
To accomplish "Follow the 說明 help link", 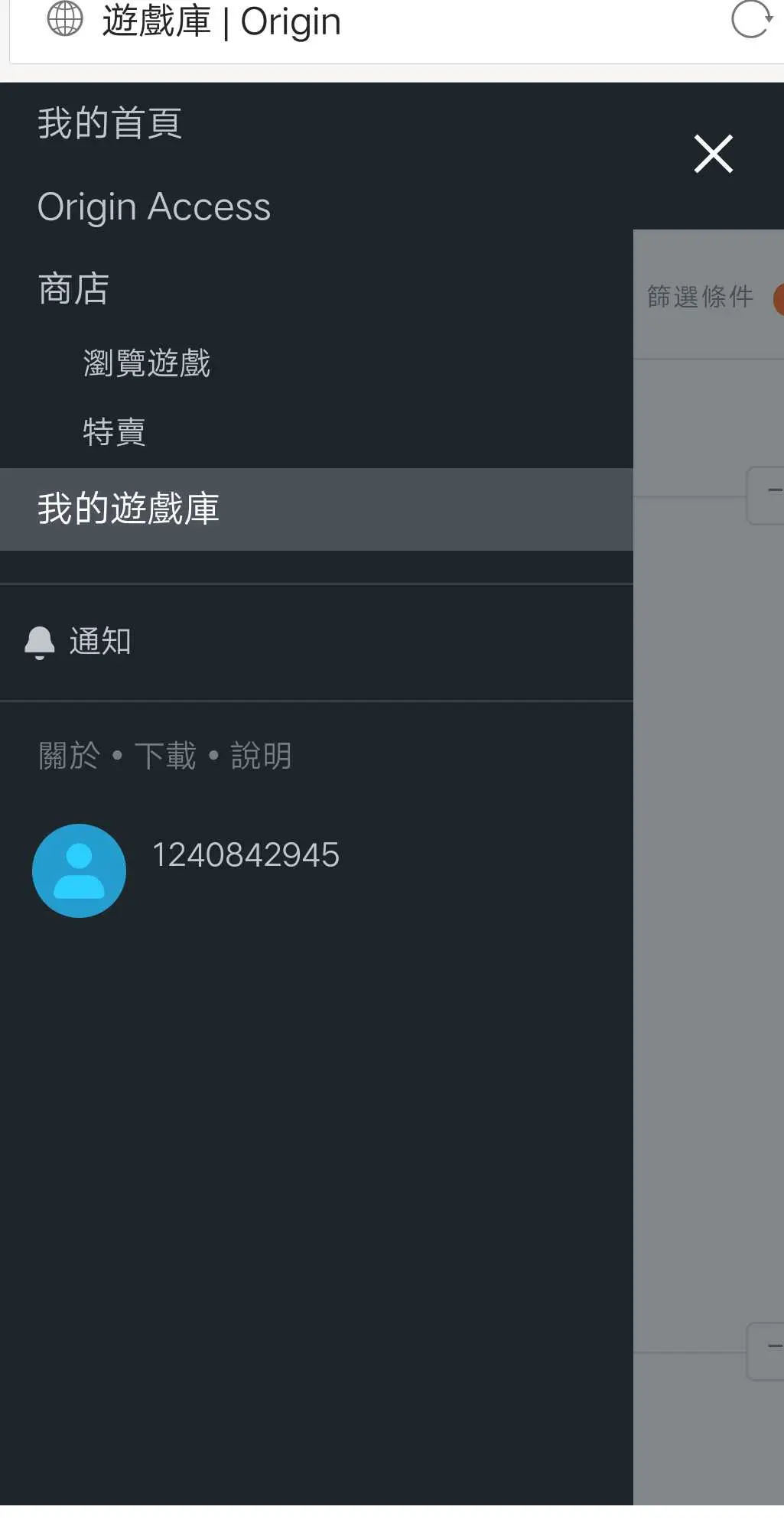I will point(262,756).
